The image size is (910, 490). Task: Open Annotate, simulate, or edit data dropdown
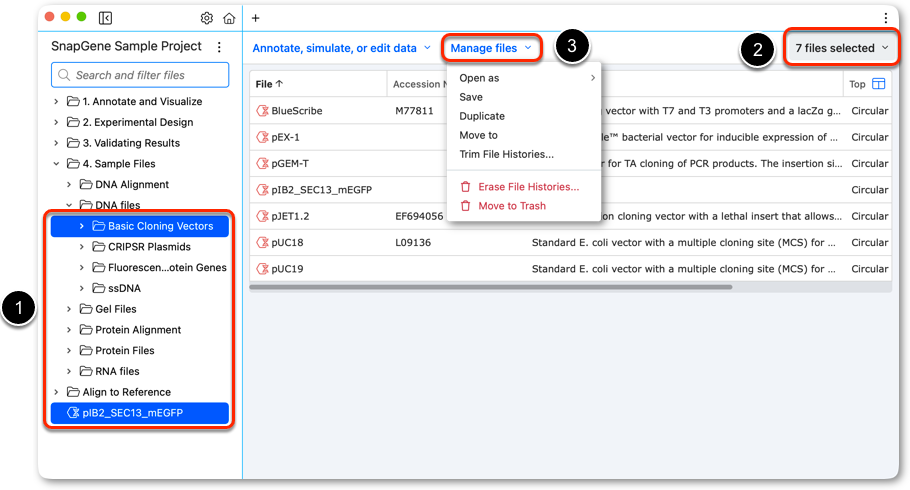pyautogui.click(x=341, y=48)
